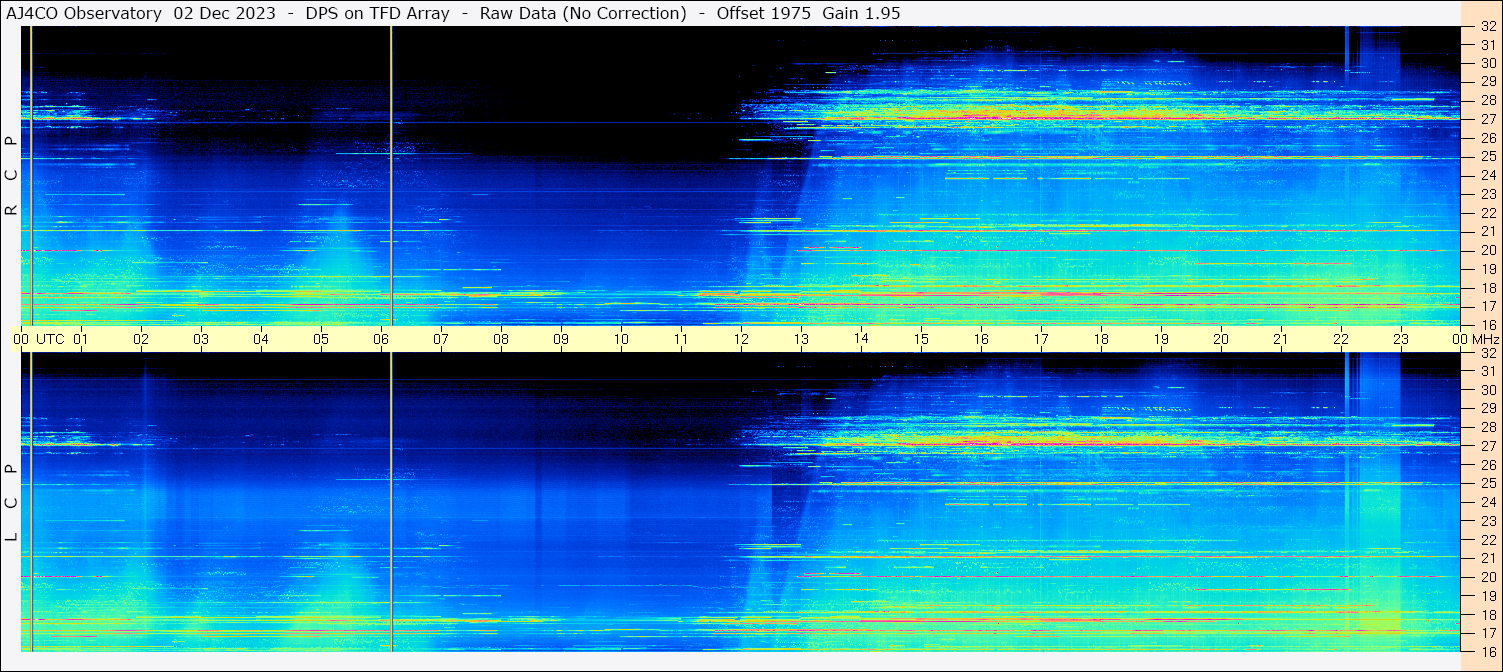Click 32 MHz label on RCP frequency scale
The width and height of the screenshot is (1503, 672).
point(1487,27)
